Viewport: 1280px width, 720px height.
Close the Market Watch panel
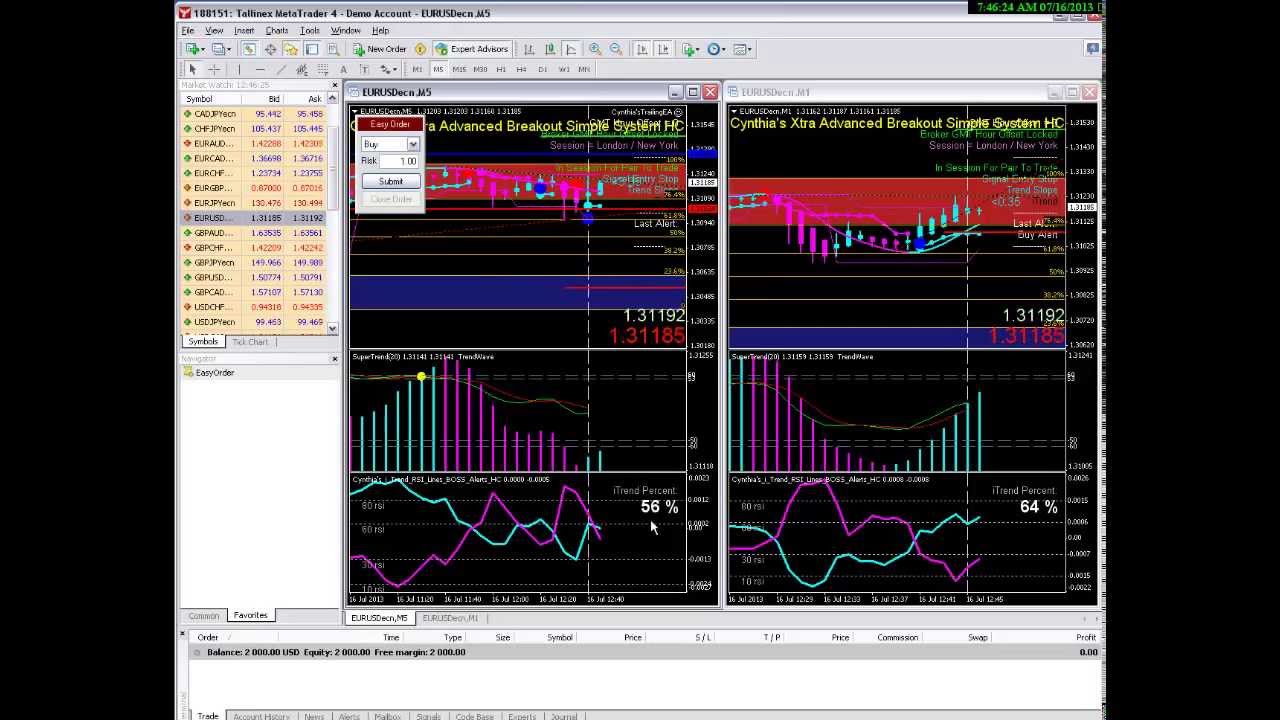334,86
